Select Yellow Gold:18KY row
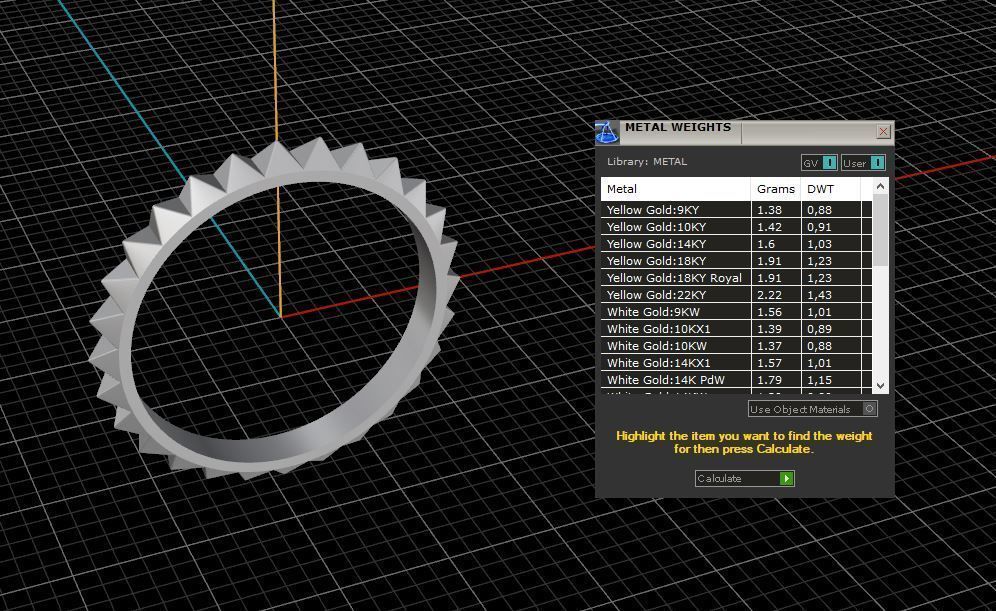This screenshot has width=996, height=611. pyautogui.click(x=736, y=261)
